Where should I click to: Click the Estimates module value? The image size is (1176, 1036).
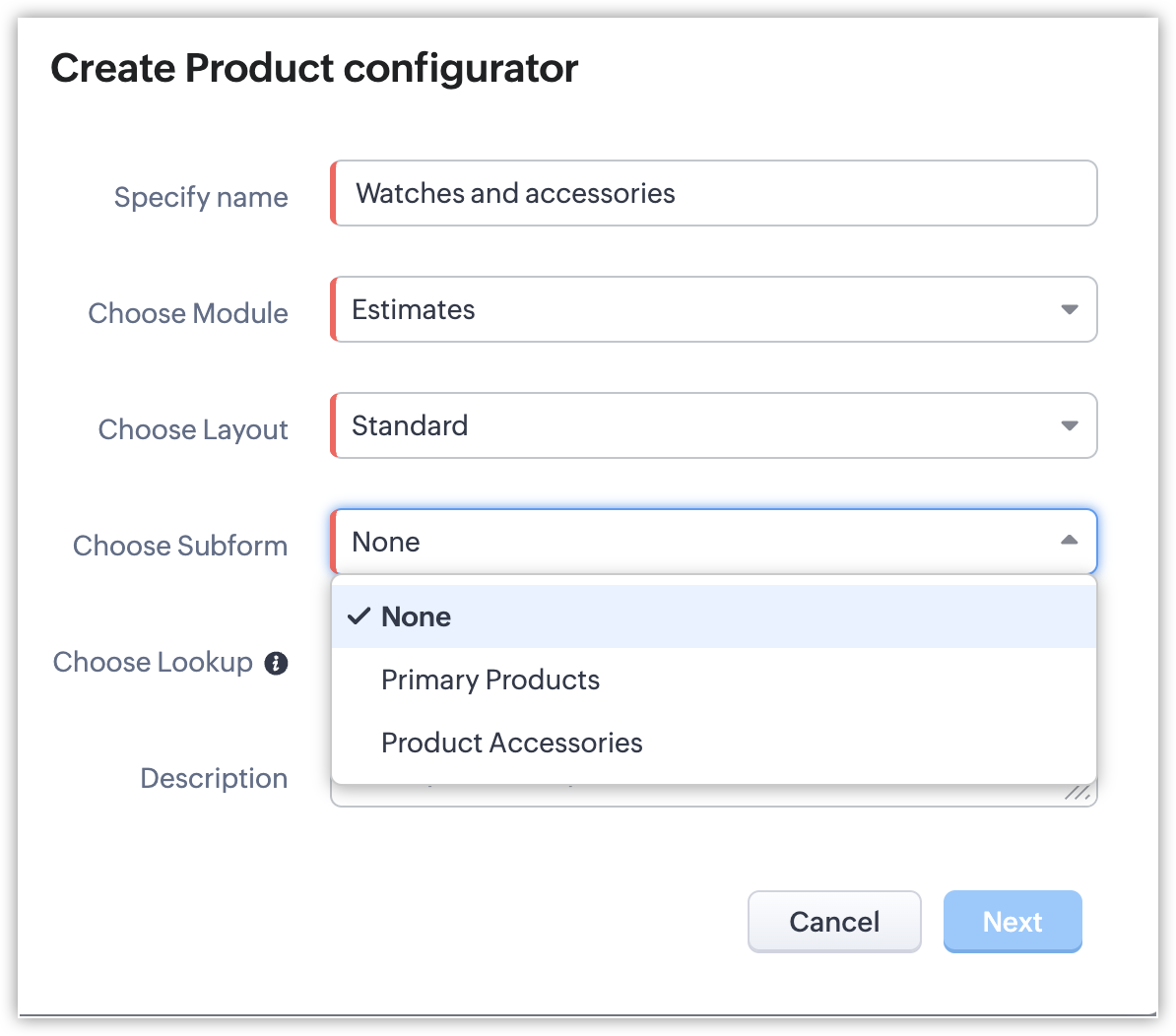pos(414,309)
